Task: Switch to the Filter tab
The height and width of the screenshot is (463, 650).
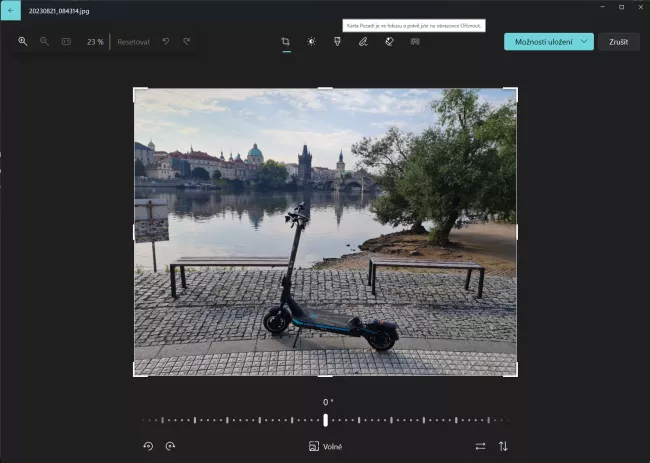Action: pyautogui.click(x=337, y=42)
